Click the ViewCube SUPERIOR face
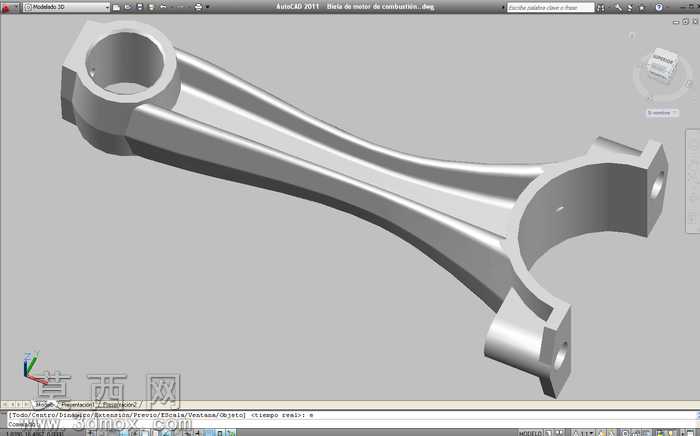The width and height of the screenshot is (700, 436). click(663, 58)
